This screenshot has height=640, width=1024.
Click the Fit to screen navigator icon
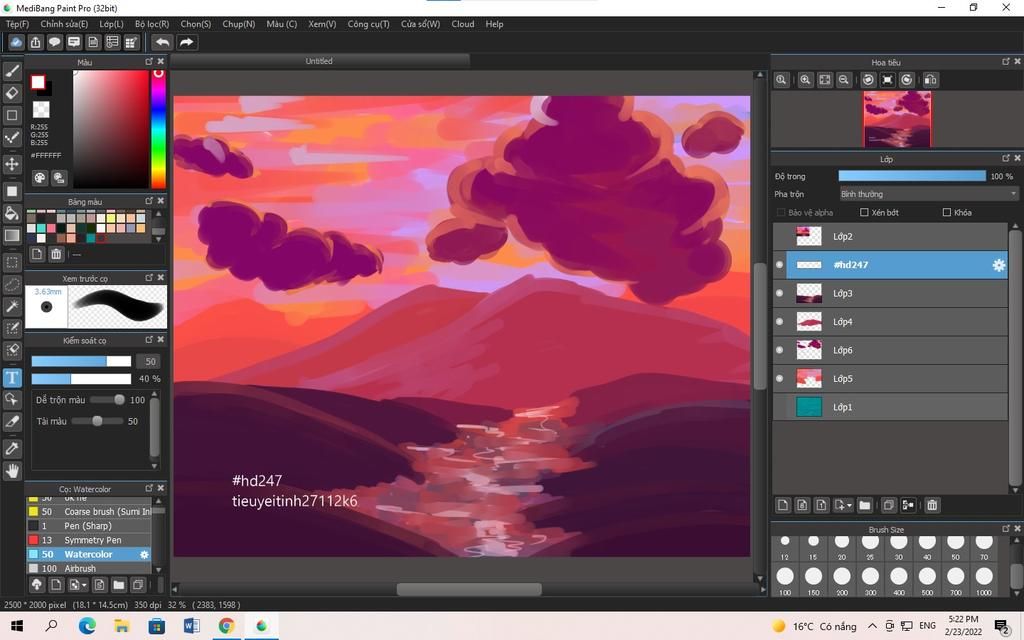coord(825,80)
